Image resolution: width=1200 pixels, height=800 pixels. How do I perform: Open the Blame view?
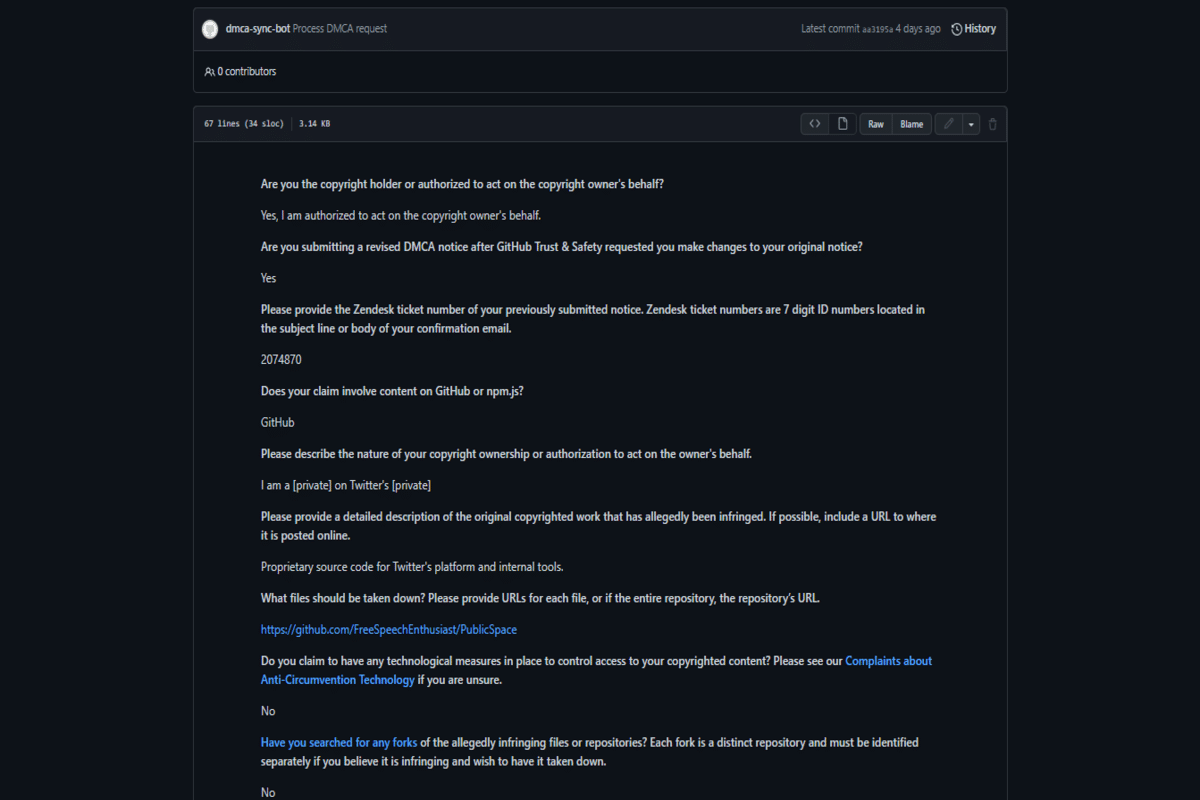[912, 124]
